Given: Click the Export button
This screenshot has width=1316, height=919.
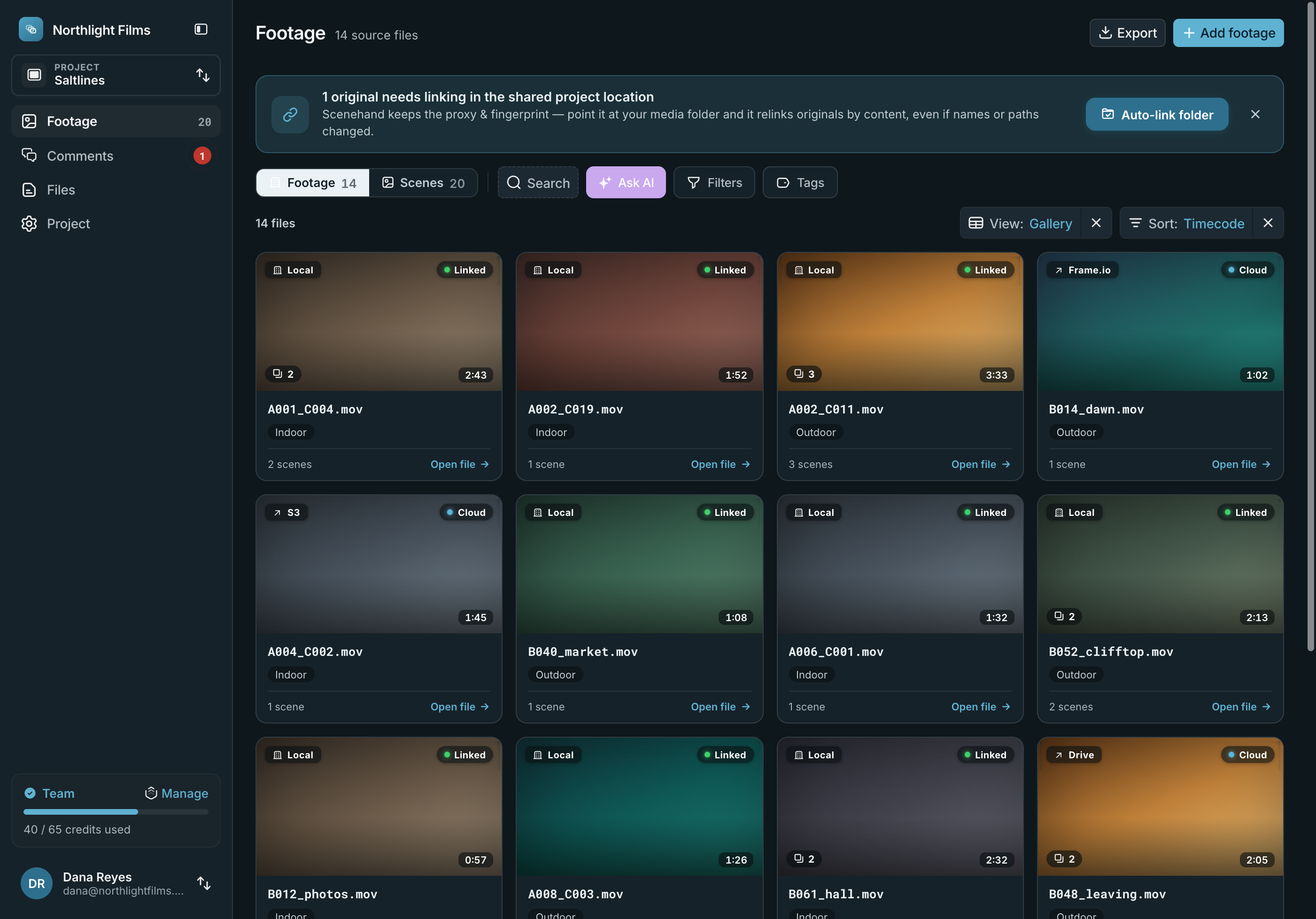Looking at the screenshot, I should [x=1127, y=33].
